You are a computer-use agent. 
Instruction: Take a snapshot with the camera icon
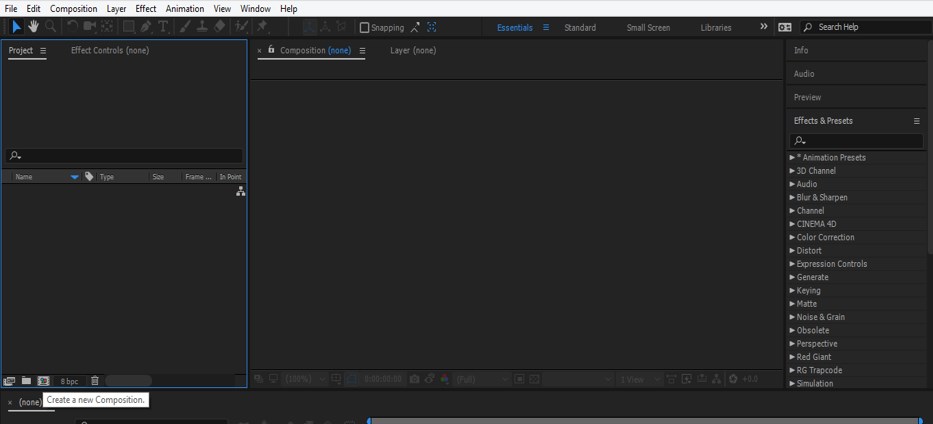point(415,379)
